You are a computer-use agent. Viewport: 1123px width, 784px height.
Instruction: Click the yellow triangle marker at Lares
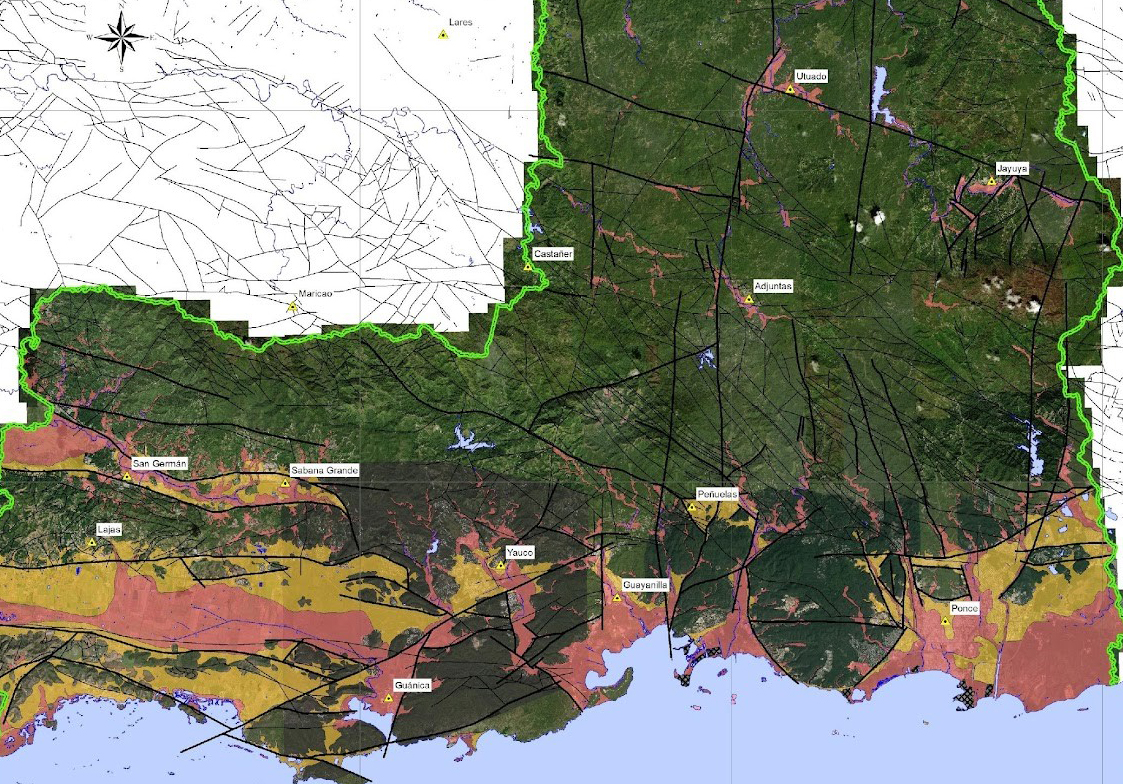tap(442, 35)
